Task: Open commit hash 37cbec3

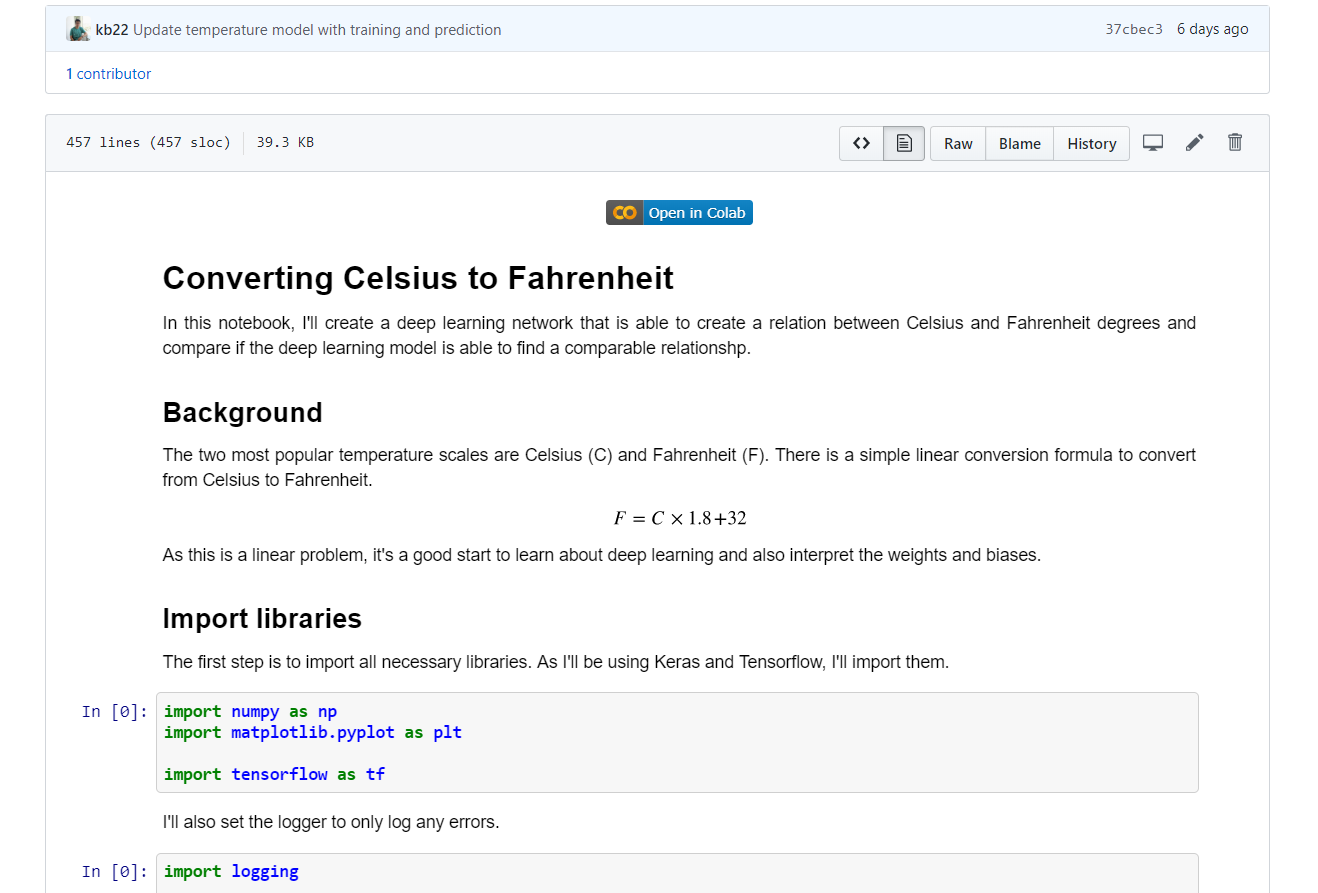Action: [x=1134, y=29]
